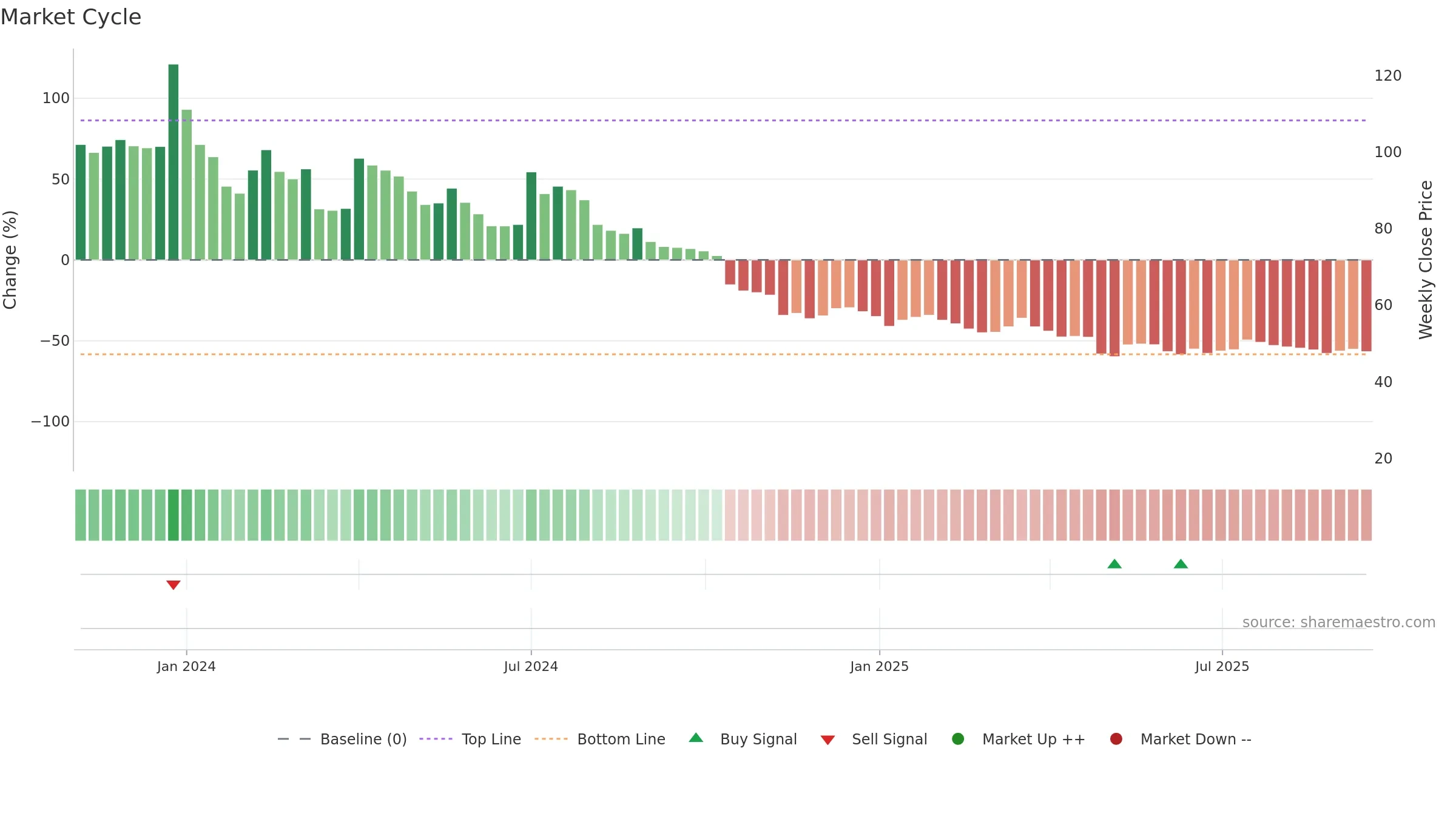Image resolution: width=1456 pixels, height=819 pixels.
Task: Click the source: sharemaestro.com text
Action: 1339,622
